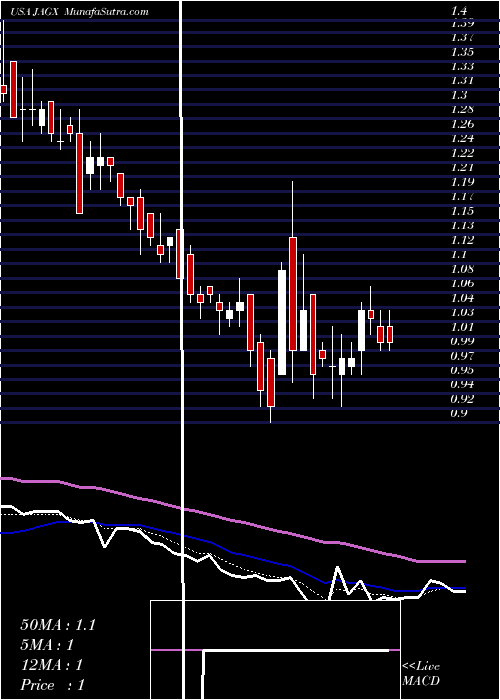Click the Price : 1 legend entry

(x=52, y=685)
